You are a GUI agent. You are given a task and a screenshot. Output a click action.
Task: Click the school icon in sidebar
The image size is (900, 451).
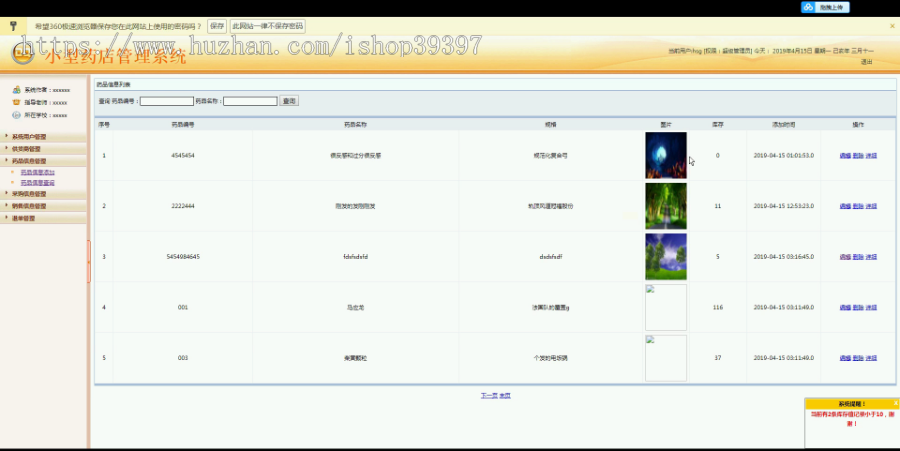(17, 115)
